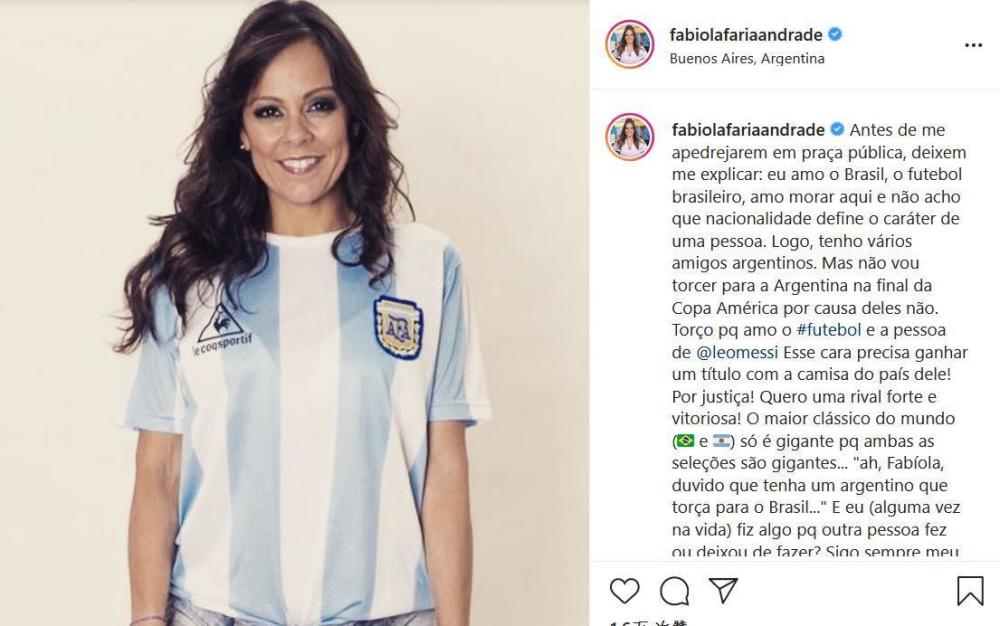
Task: Save the post with the bookmark icon
Action: click(970, 590)
